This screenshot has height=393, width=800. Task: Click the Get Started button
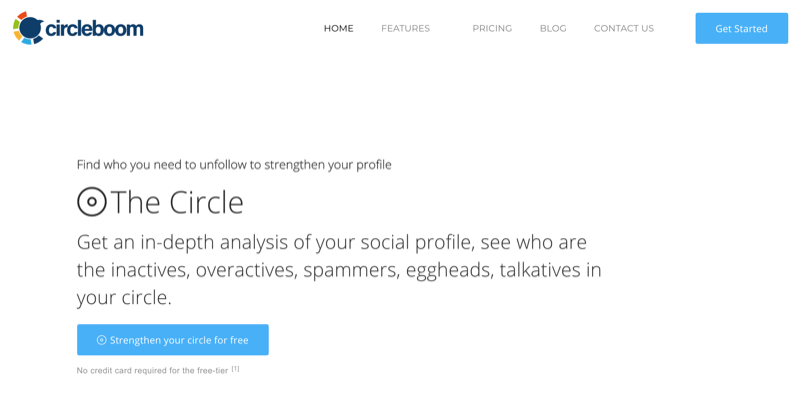(741, 29)
